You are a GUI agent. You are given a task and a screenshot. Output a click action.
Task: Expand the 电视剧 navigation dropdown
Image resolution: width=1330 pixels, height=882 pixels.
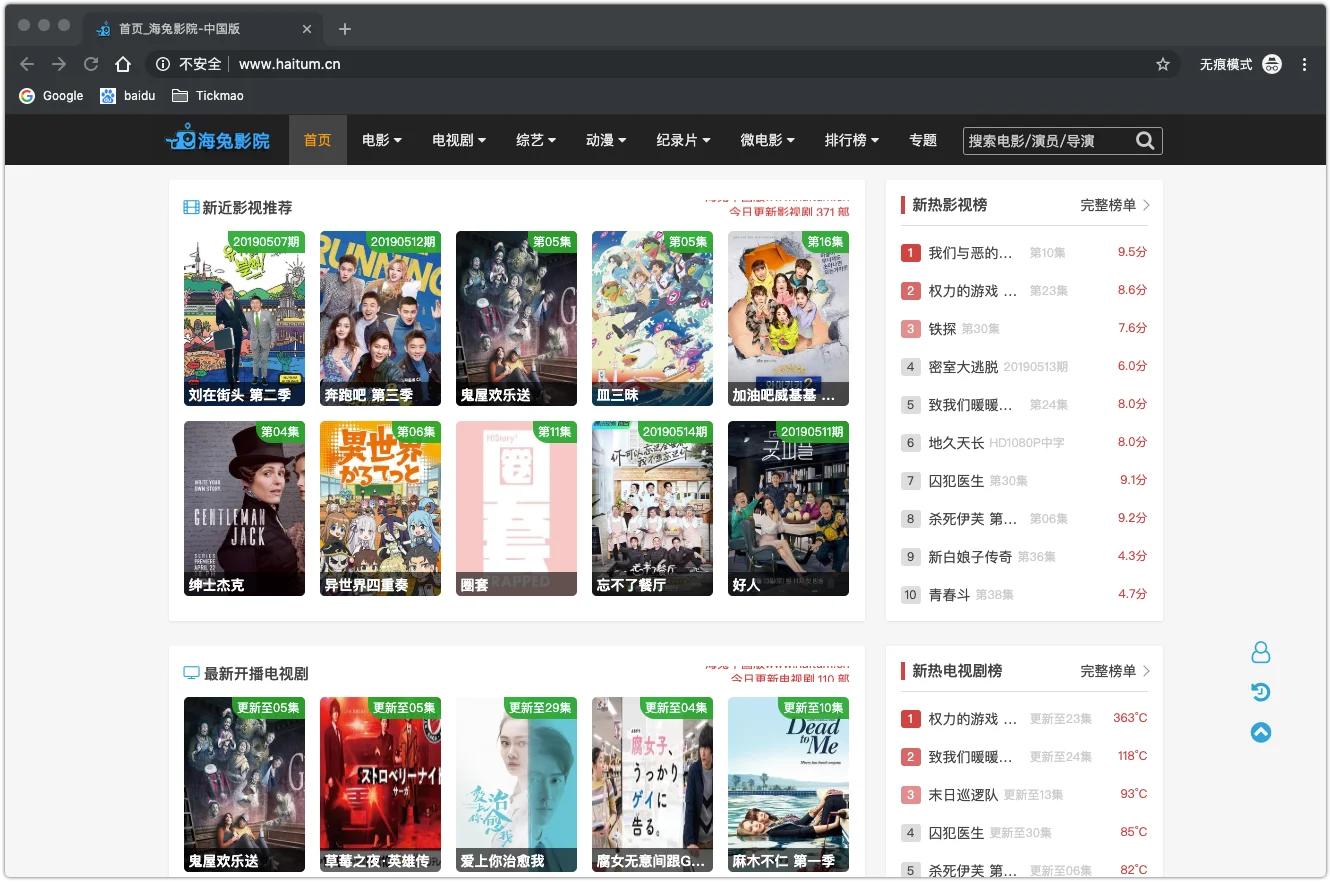pos(459,140)
